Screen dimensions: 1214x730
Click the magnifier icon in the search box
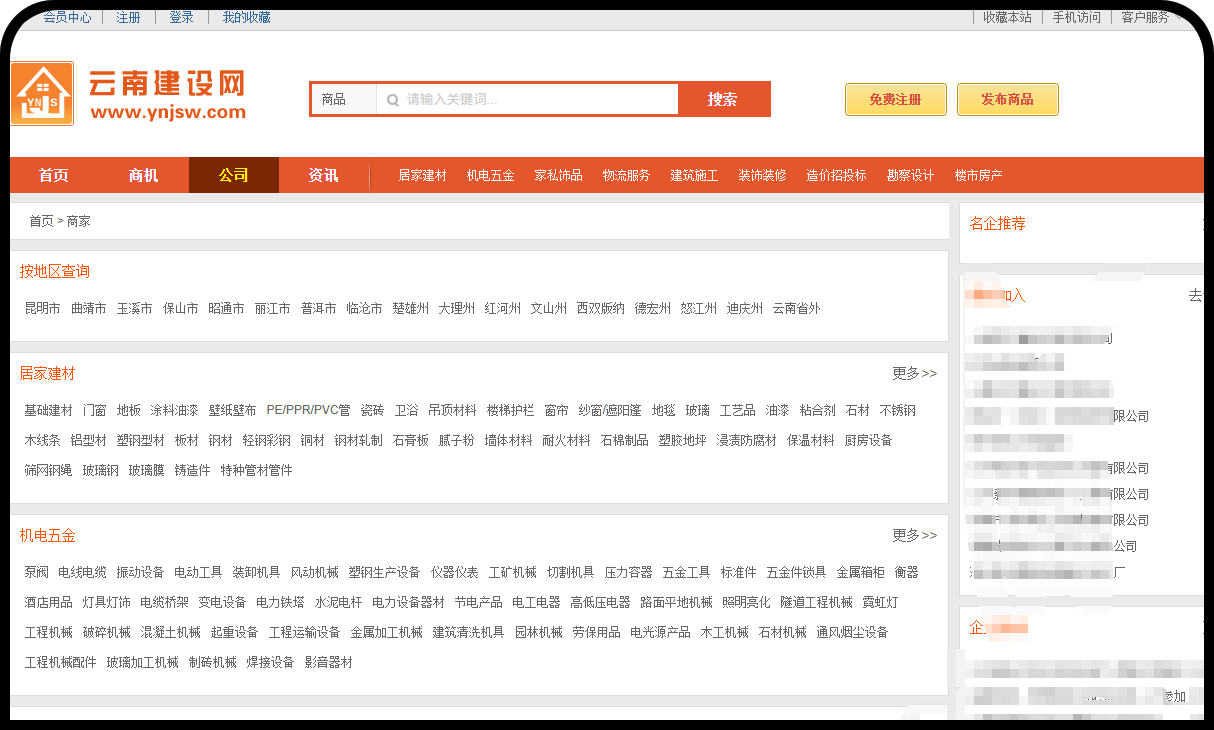coord(393,100)
